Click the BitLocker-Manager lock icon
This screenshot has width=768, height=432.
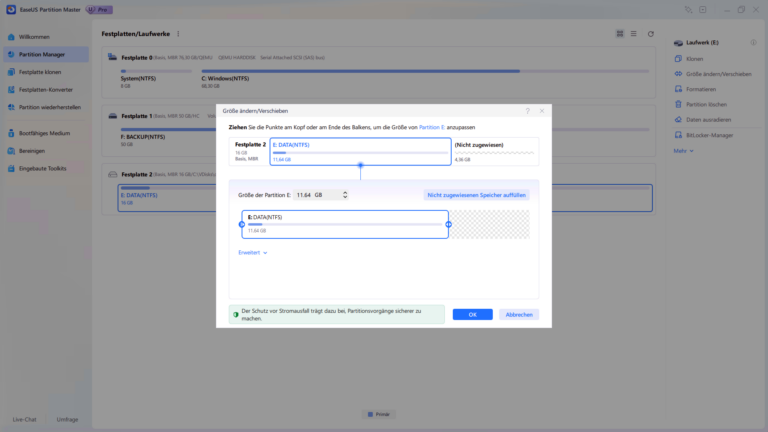(x=678, y=135)
